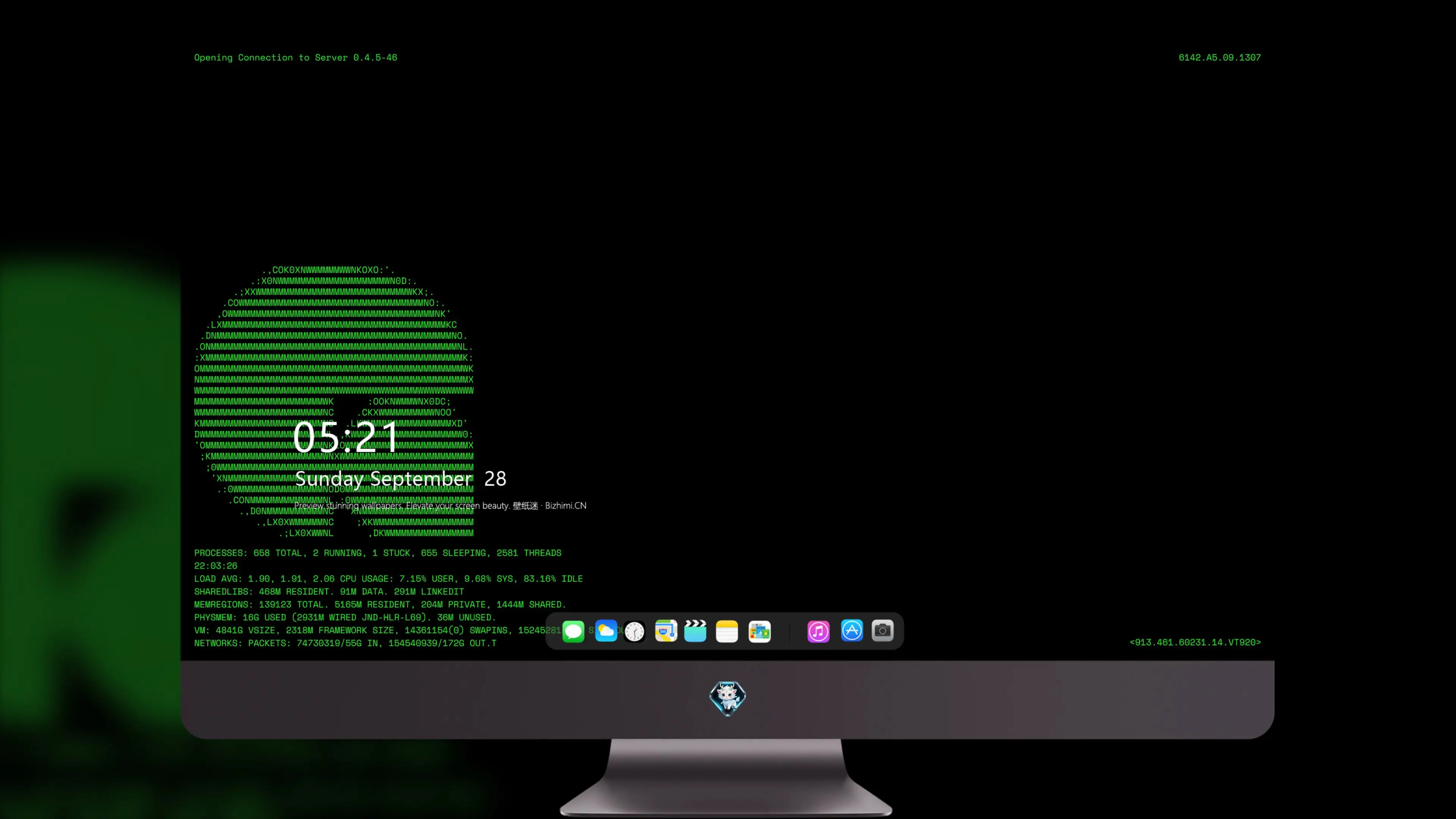This screenshot has width=1456, height=819.
Task: Open the Clock app in the dock
Action: [635, 631]
